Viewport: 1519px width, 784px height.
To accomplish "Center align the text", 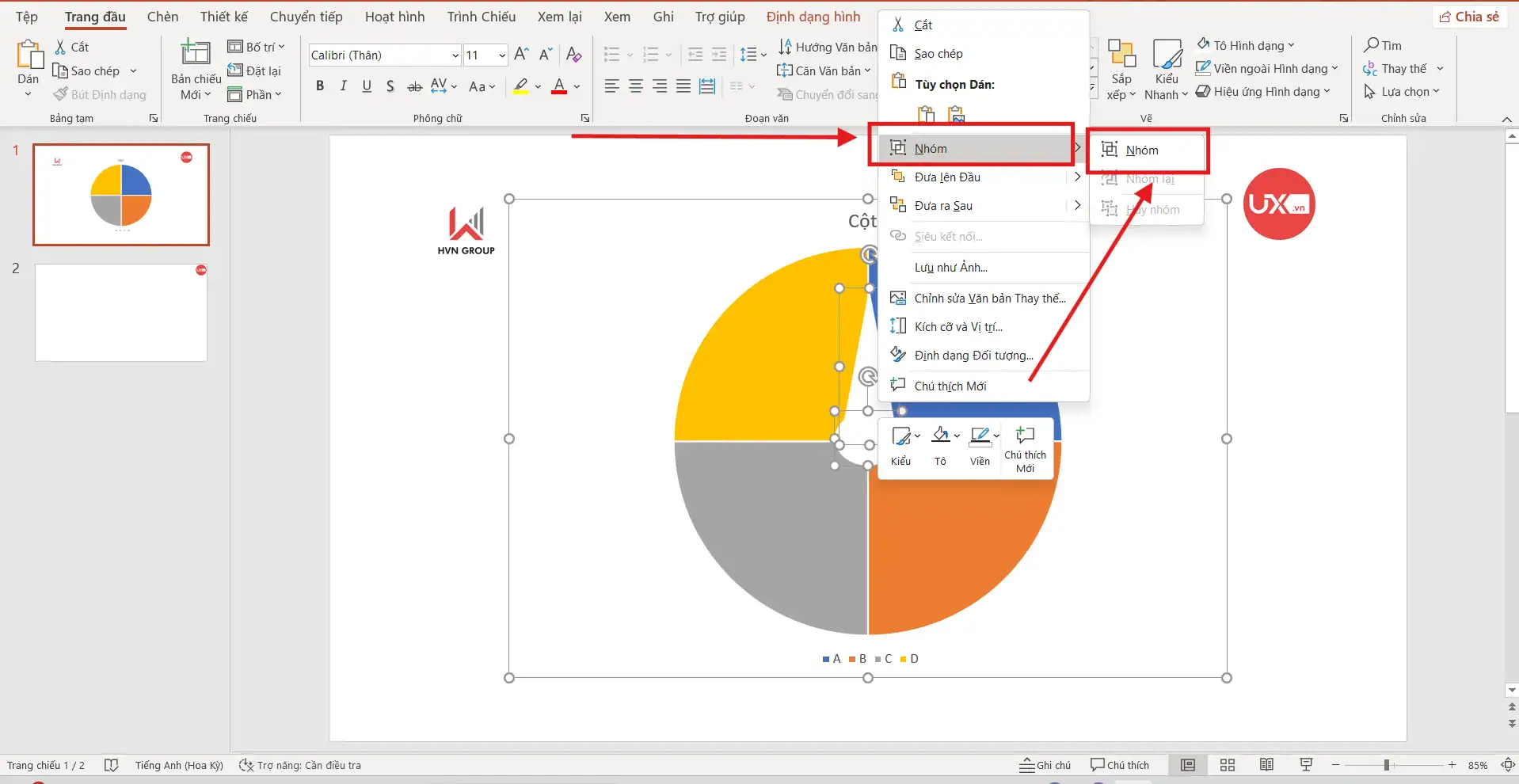I will point(635,86).
